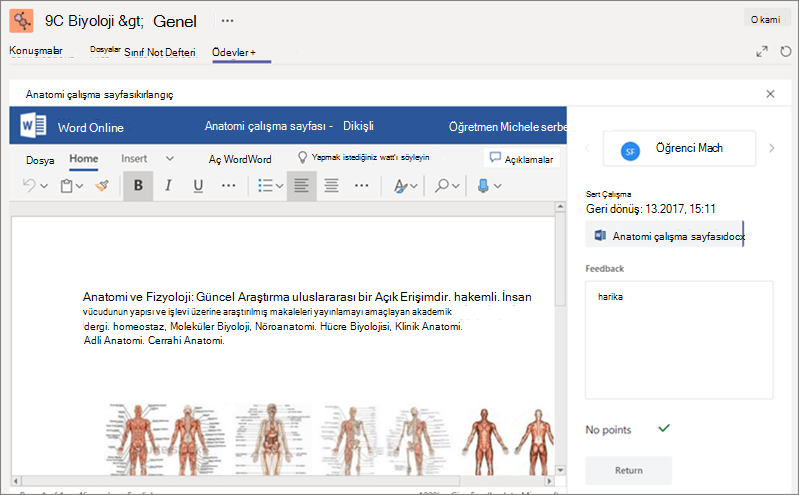
Task: Open the Dictate dropdown arrow
Action: 498,186
